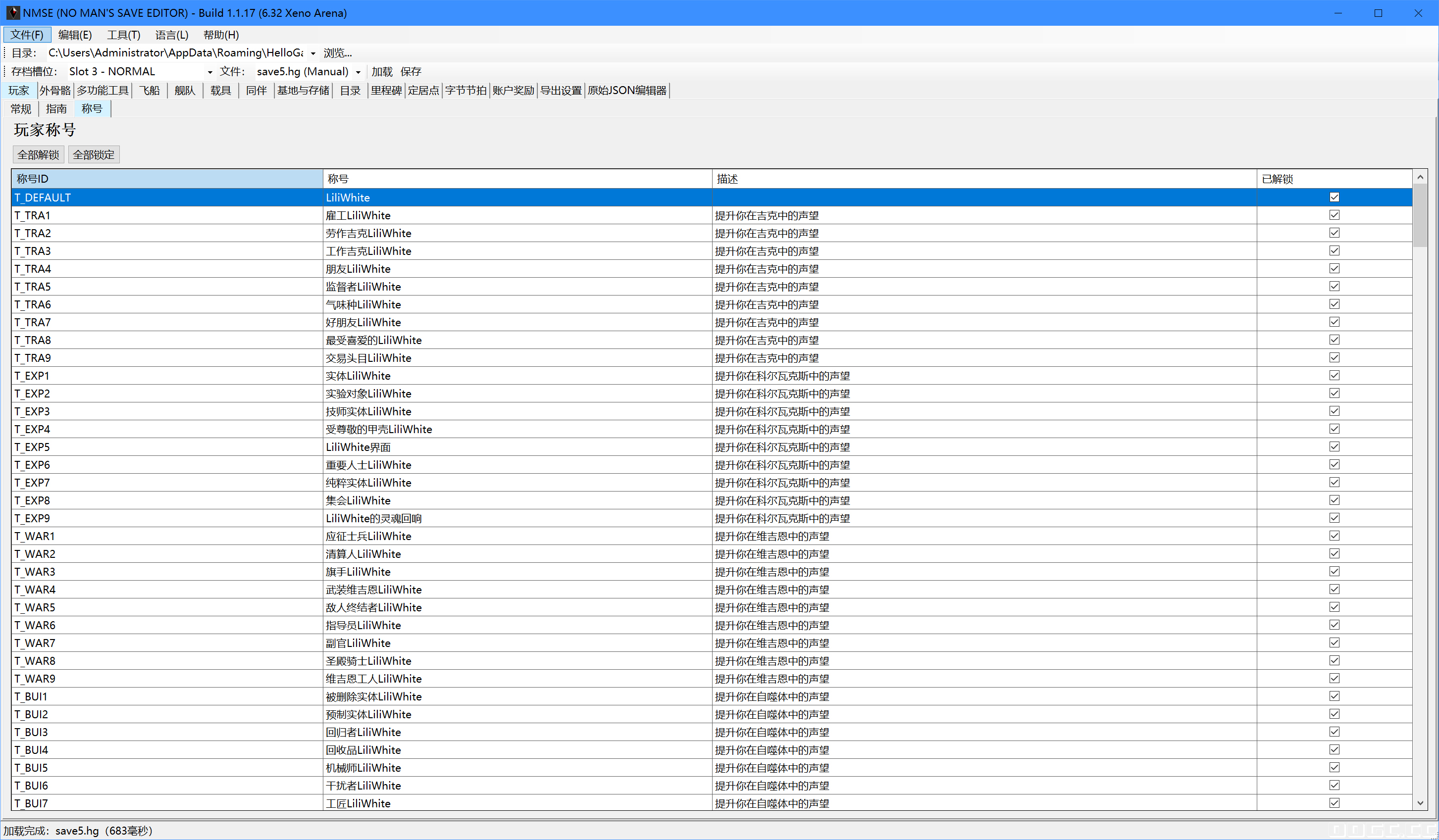Image resolution: width=1439 pixels, height=840 pixels.
Task: Toggle the unlocked checkbox for T_EXP5 row
Action: [1334, 447]
